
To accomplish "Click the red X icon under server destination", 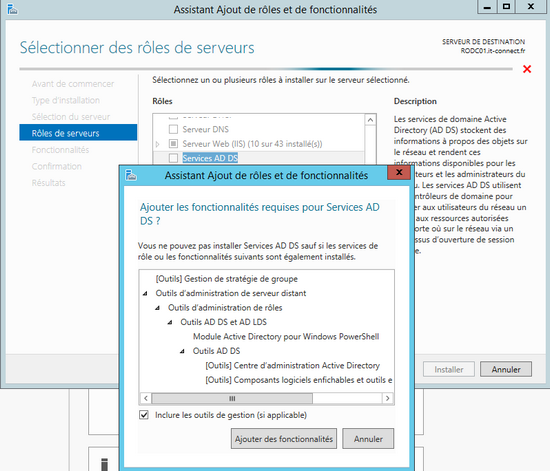I will pyautogui.click(x=527, y=69).
